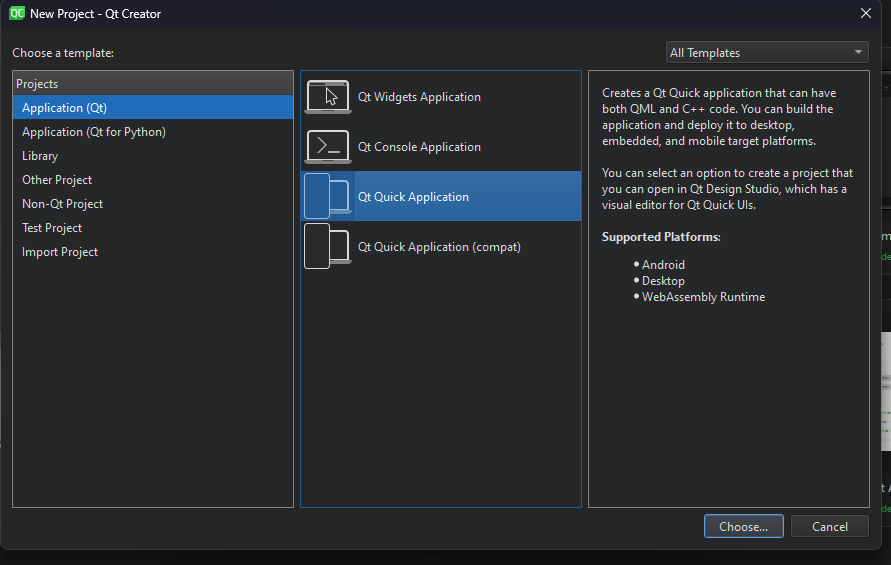Open the All Templates dropdown
The height and width of the screenshot is (565, 891).
pos(767,52)
